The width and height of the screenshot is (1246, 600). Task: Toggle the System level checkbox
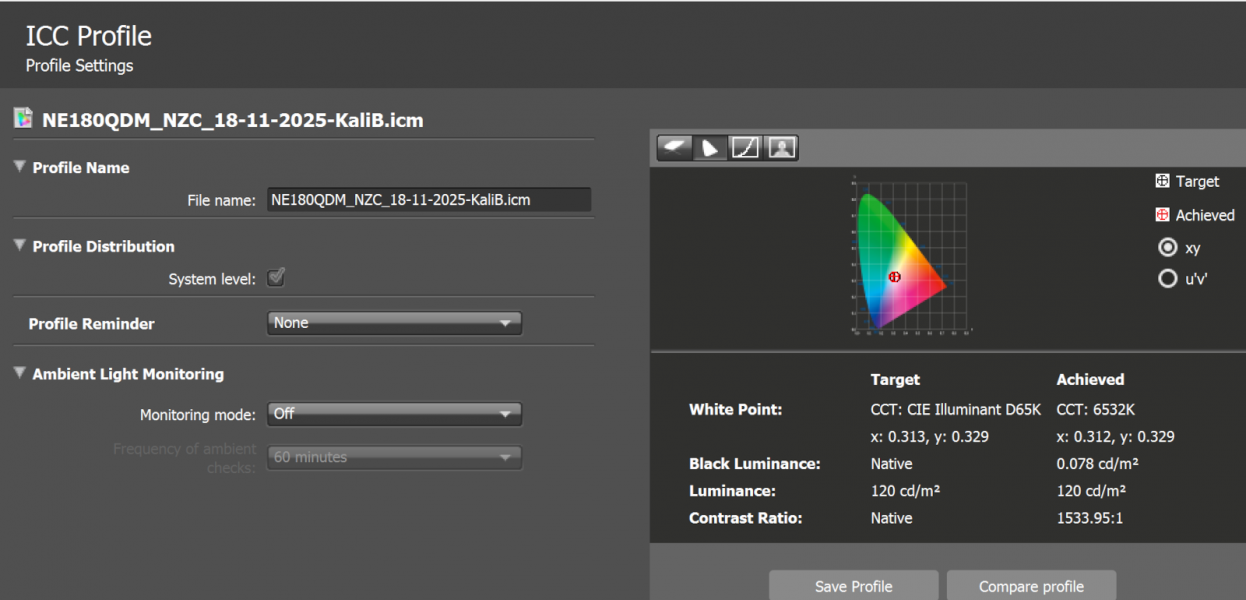click(276, 278)
